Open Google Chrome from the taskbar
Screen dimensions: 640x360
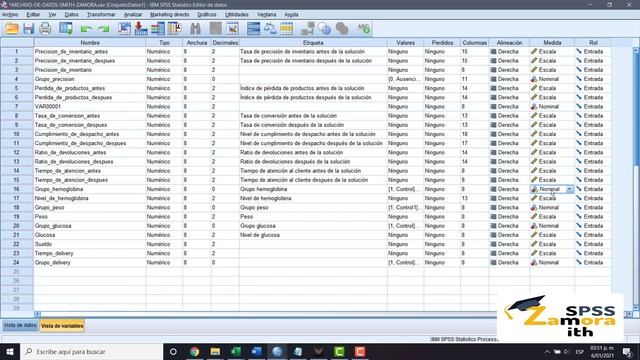coord(194,351)
